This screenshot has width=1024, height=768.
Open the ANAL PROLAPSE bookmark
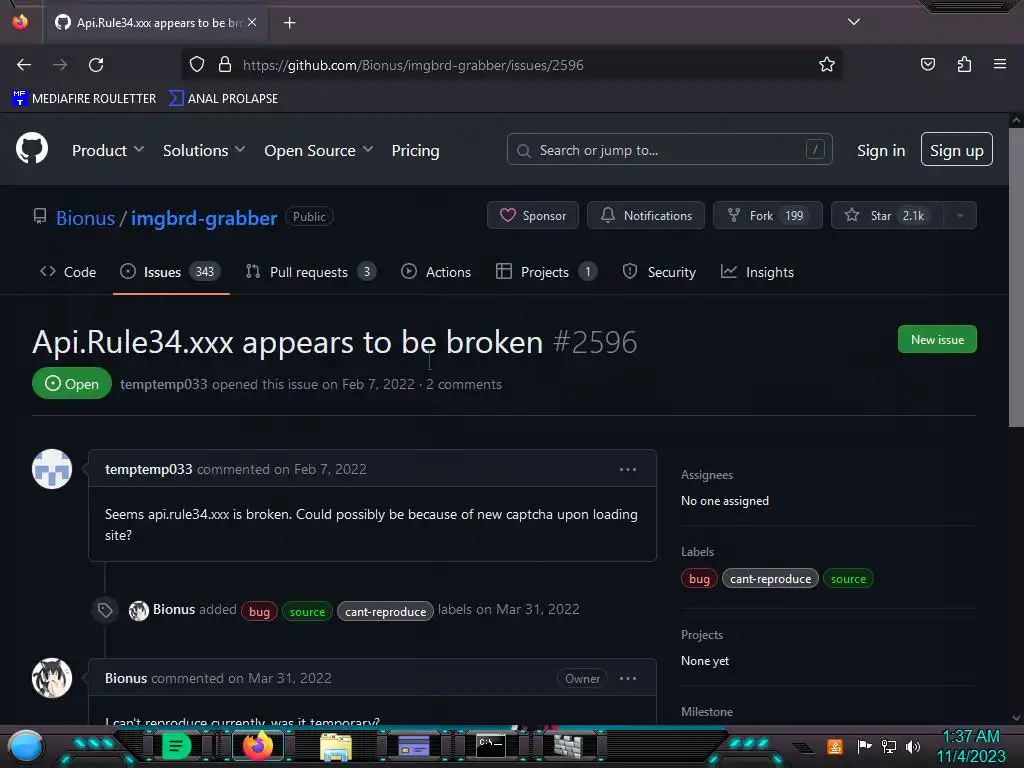point(223,99)
